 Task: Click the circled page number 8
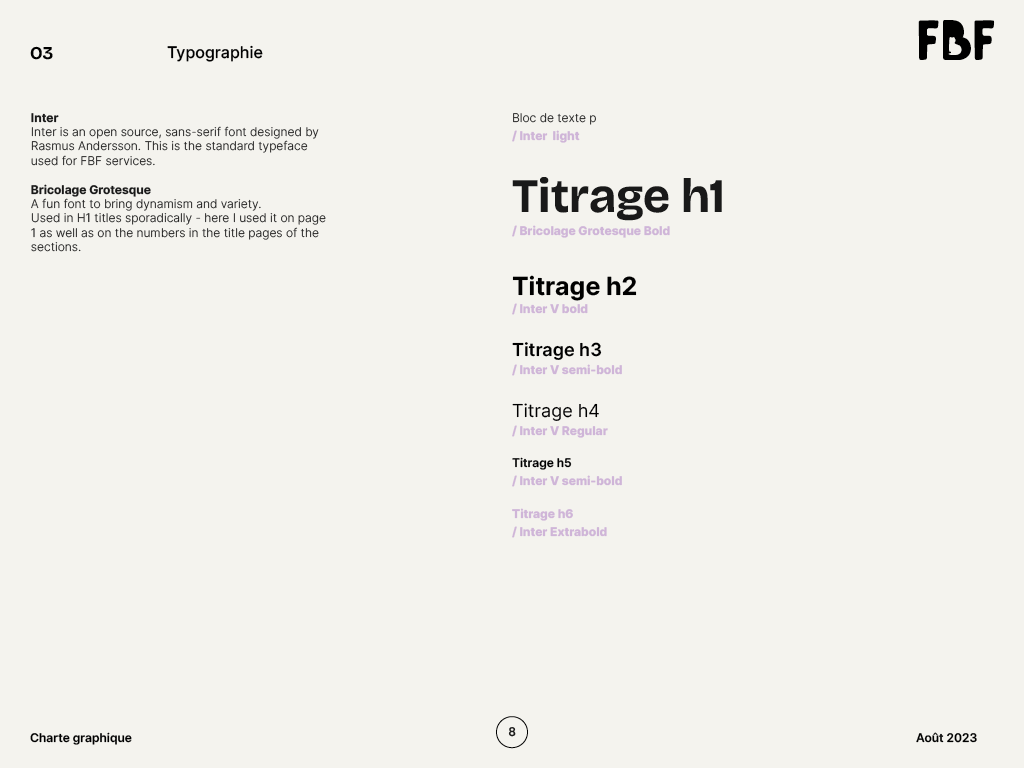click(511, 732)
